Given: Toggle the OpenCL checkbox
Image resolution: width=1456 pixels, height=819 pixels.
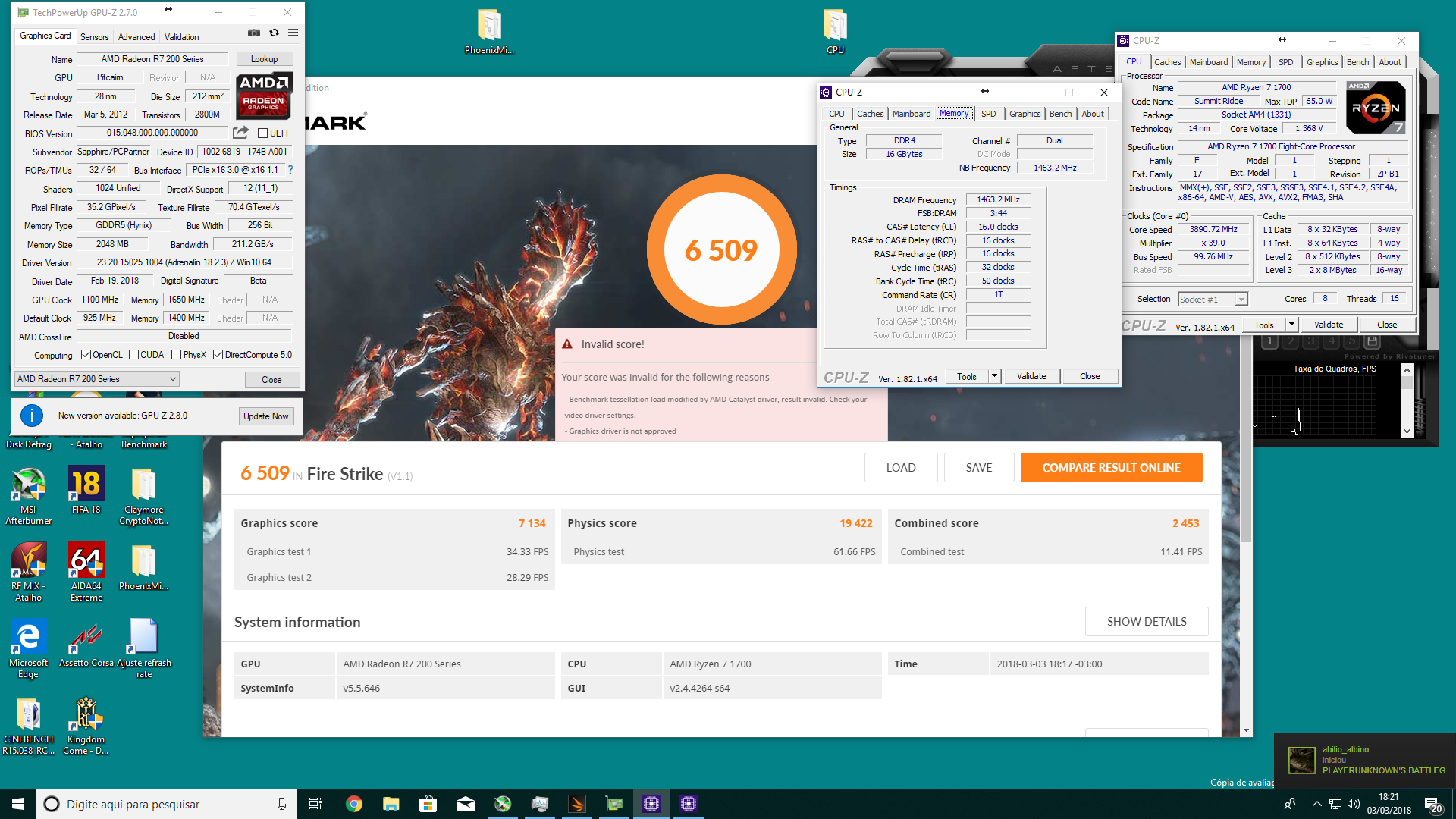Looking at the screenshot, I should click(x=86, y=355).
